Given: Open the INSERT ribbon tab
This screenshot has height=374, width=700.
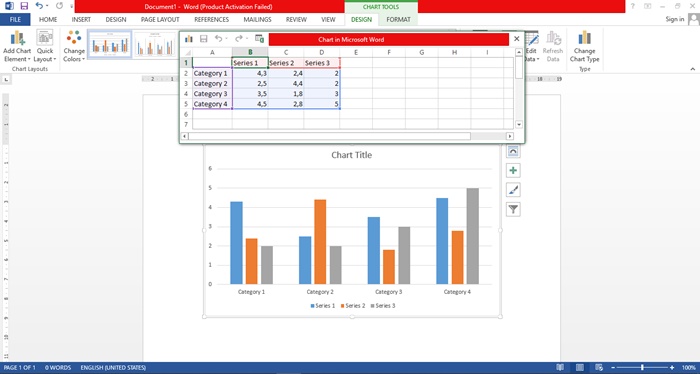Looking at the screenshot, I should [x=81, y=20].
